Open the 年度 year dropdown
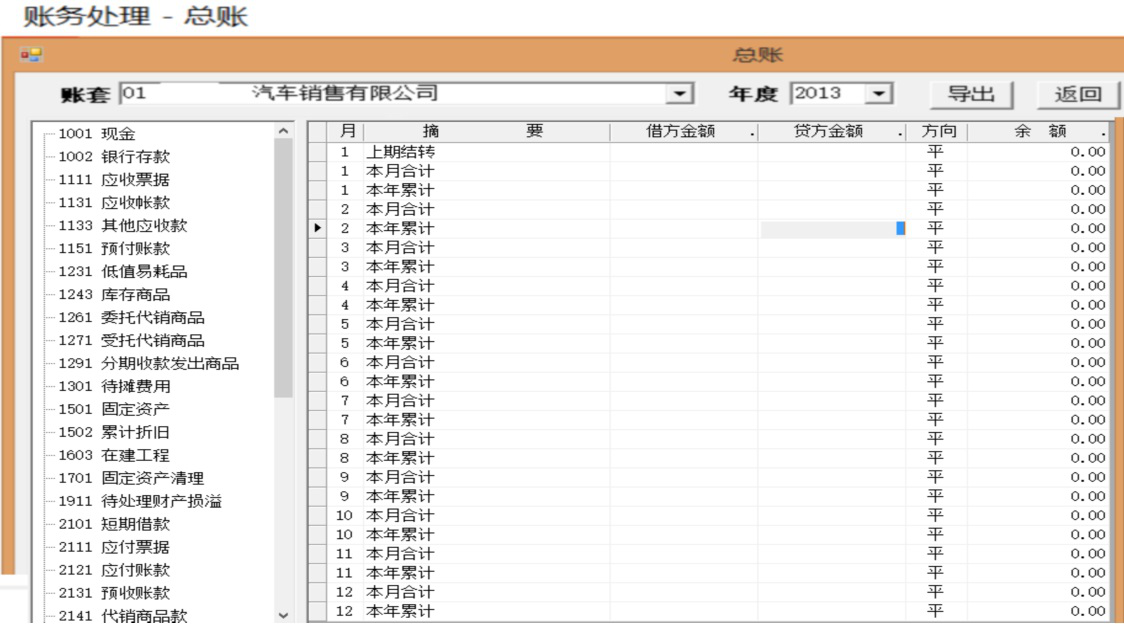This screenshot has height=624, width=1124. coord(878,93)
